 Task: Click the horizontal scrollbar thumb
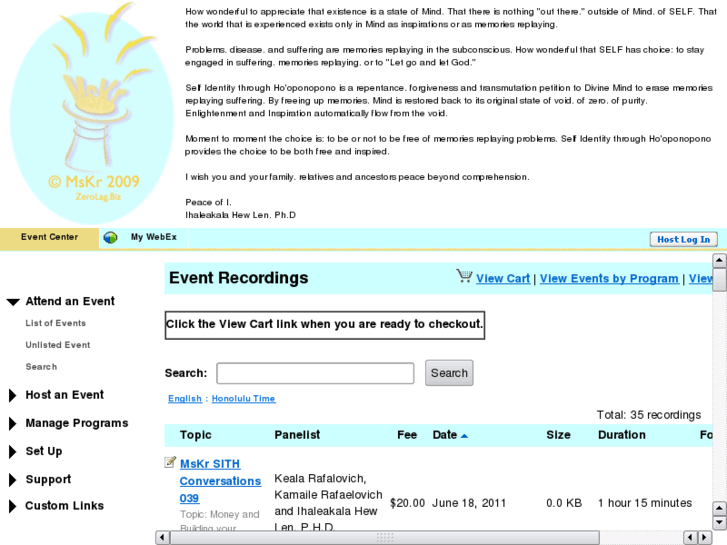385,538
